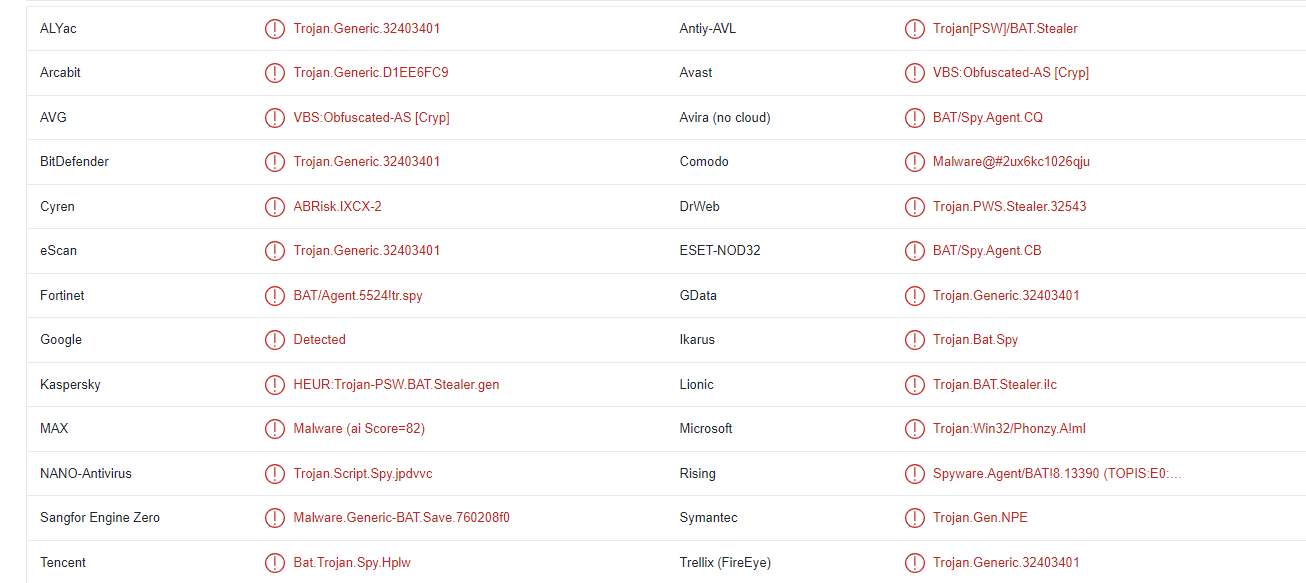Click the warning icon next to Avast
The width and height of the screenshot is (1306, 583).
[x=915, y=72]
